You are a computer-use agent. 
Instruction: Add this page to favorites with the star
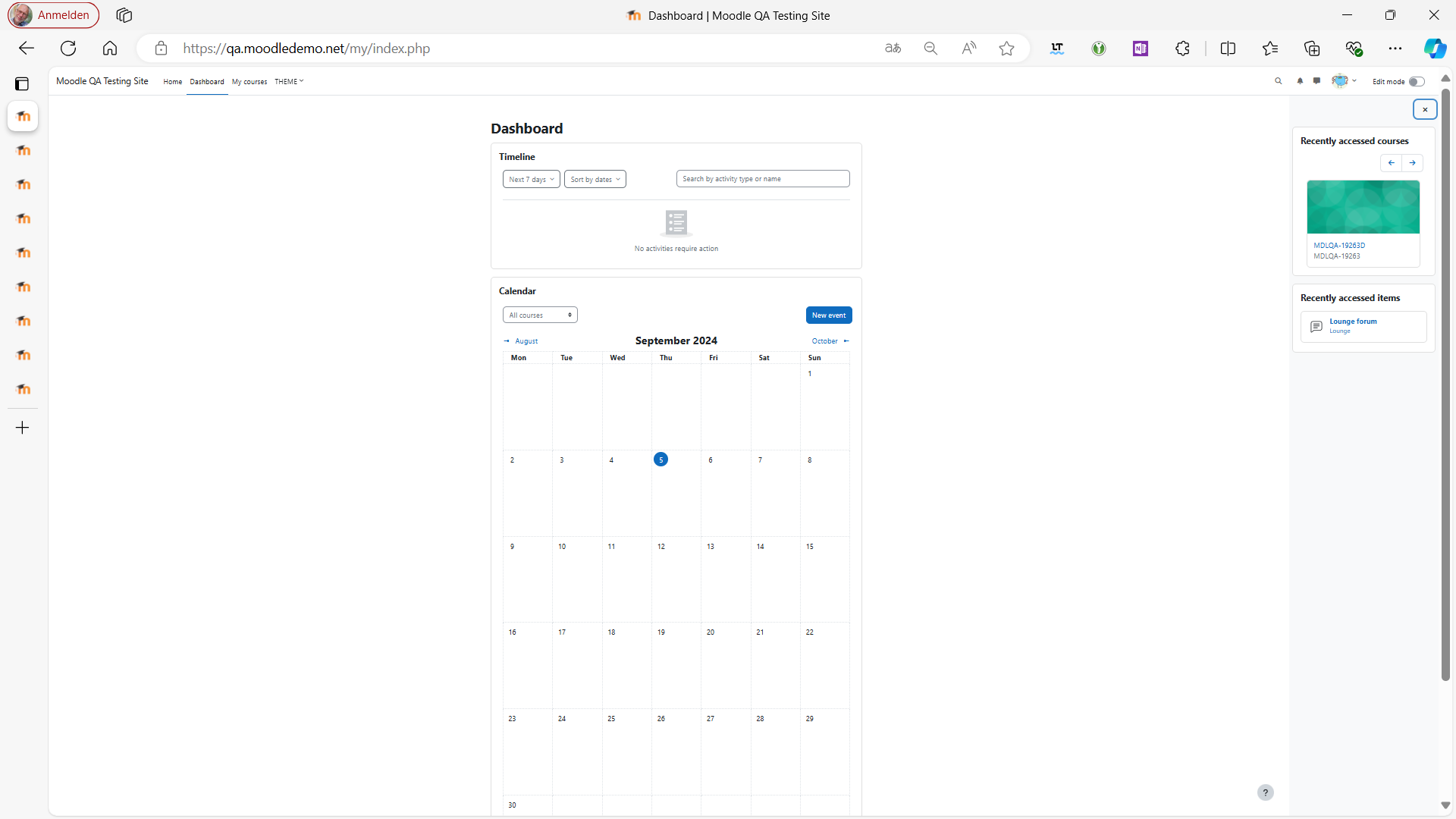(x=1007, y=49)
